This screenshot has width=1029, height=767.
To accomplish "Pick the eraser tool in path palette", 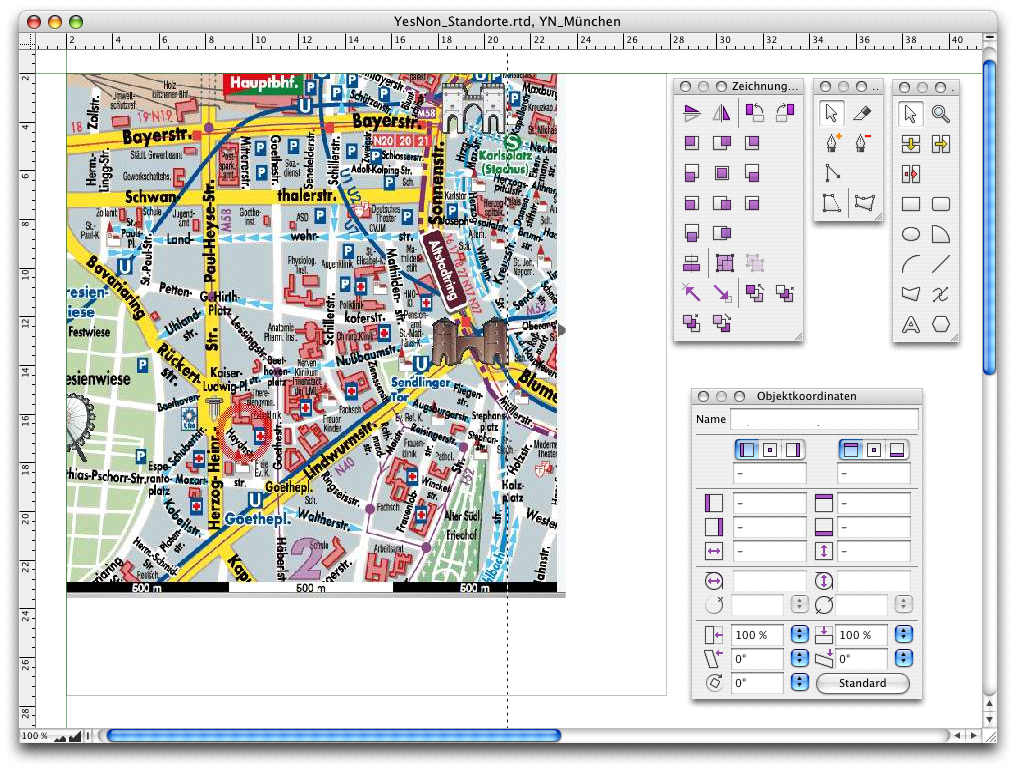I will coord(864,113).
